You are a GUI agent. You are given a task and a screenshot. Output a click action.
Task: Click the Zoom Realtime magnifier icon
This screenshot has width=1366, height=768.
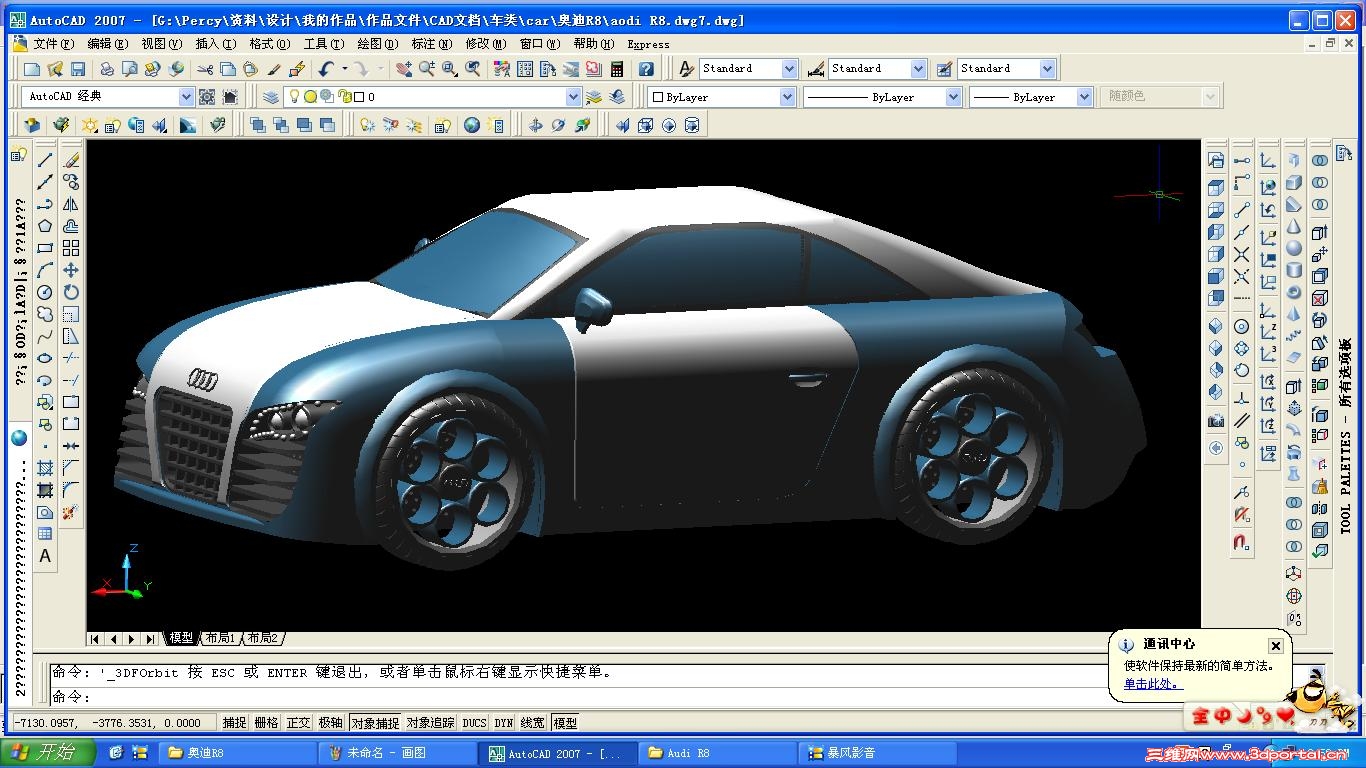(427, 69)
